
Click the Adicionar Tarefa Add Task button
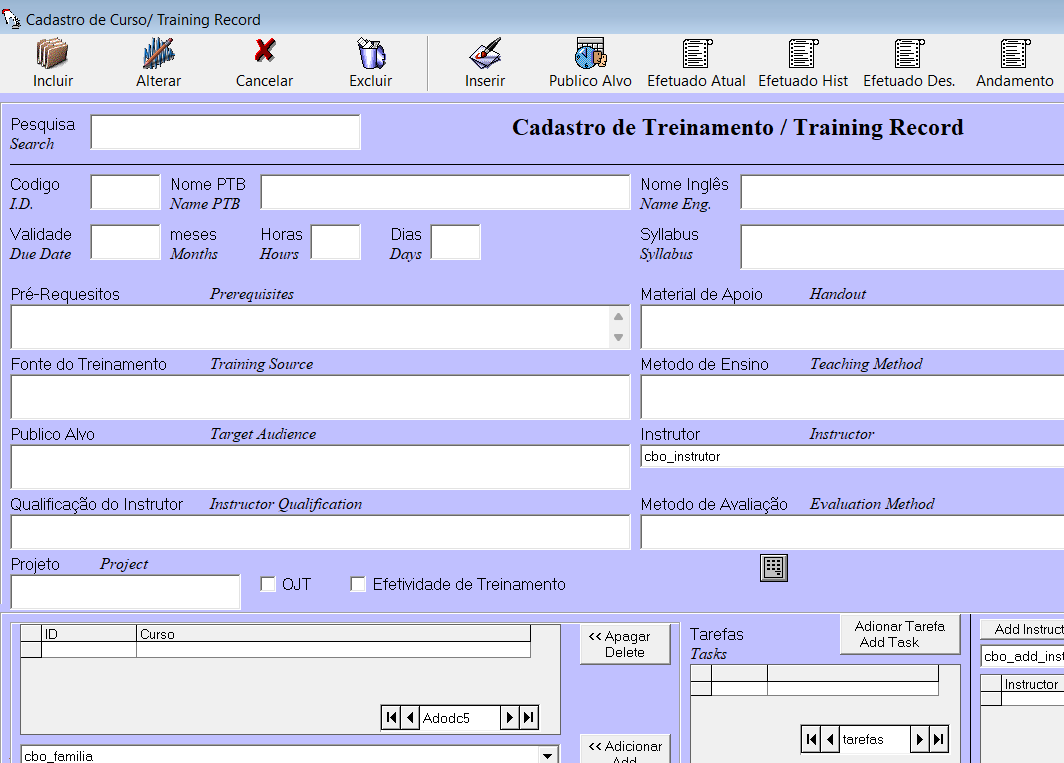pos(899,634)
